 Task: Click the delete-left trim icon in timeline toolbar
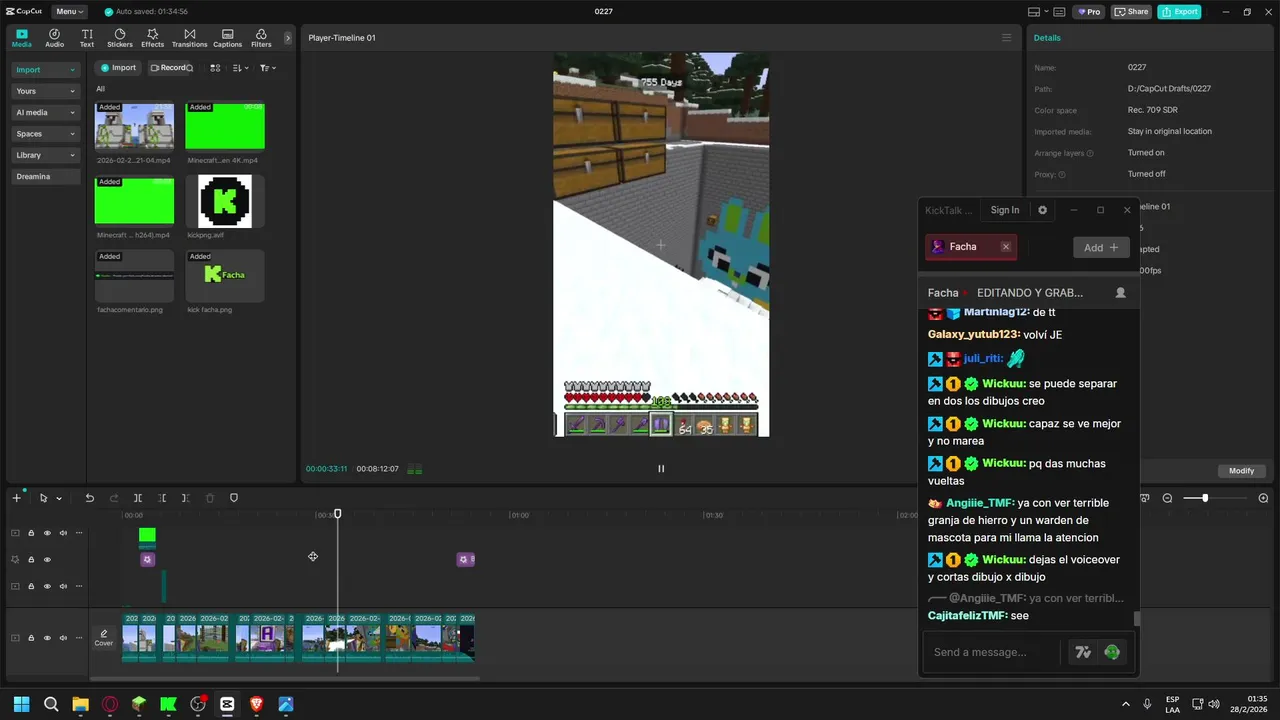162,498
